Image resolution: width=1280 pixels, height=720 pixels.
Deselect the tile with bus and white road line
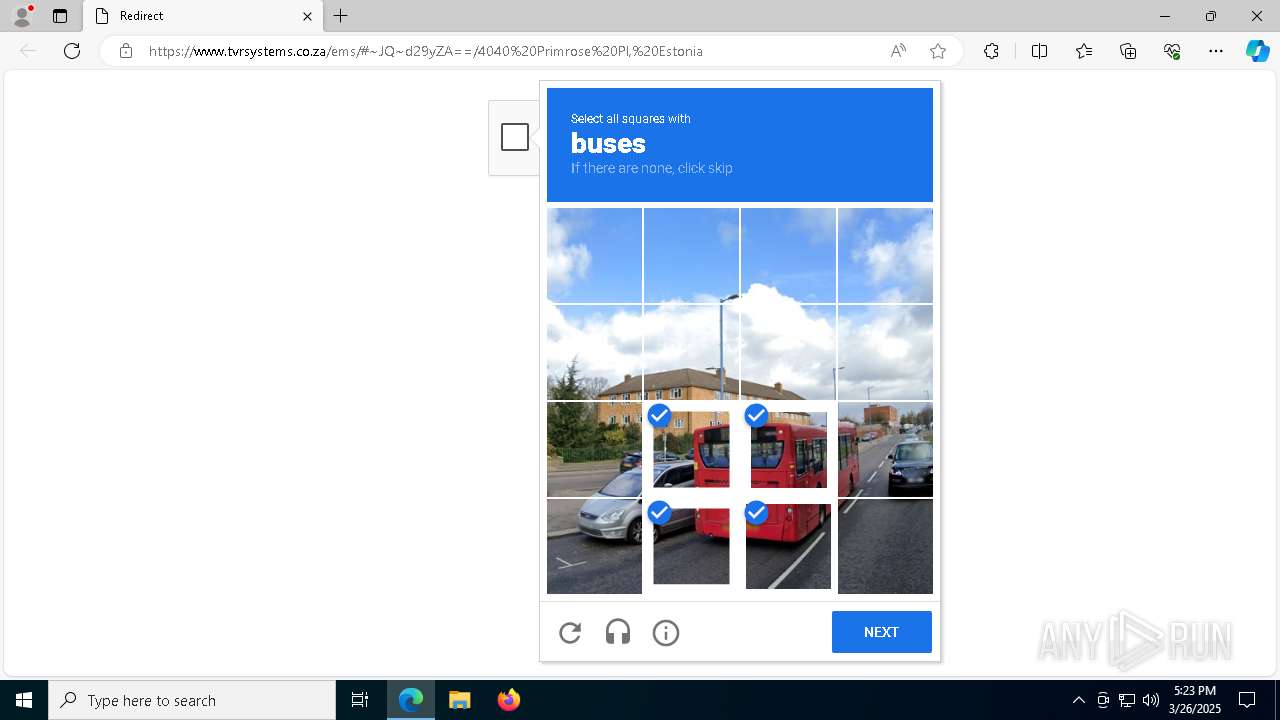coord(788,546)
